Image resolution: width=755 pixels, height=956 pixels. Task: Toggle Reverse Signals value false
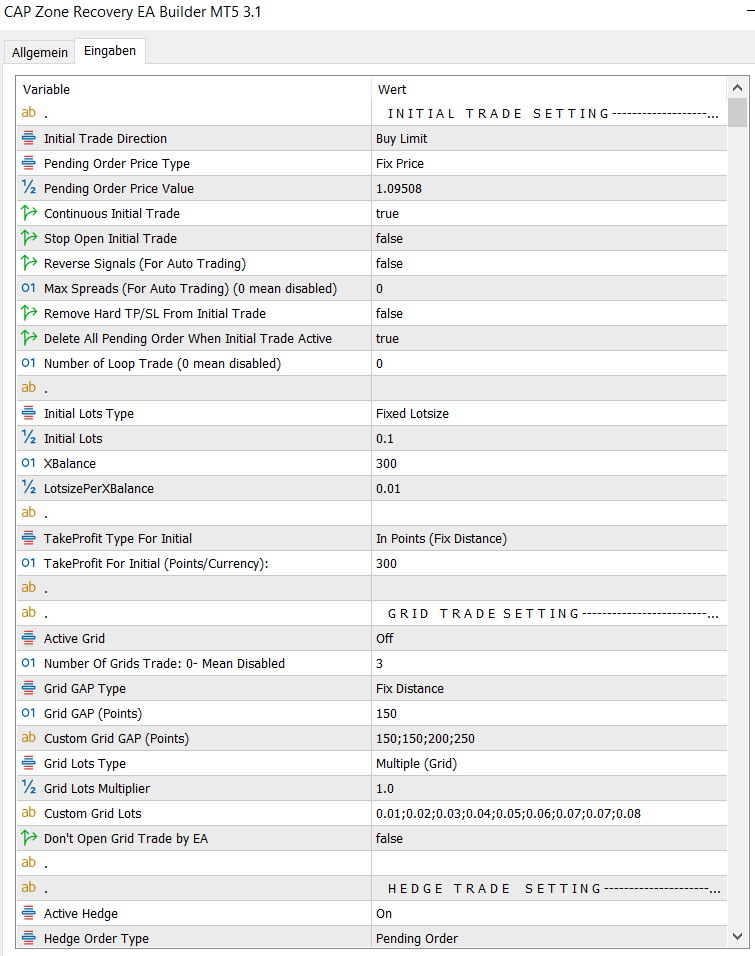[549, 263]
